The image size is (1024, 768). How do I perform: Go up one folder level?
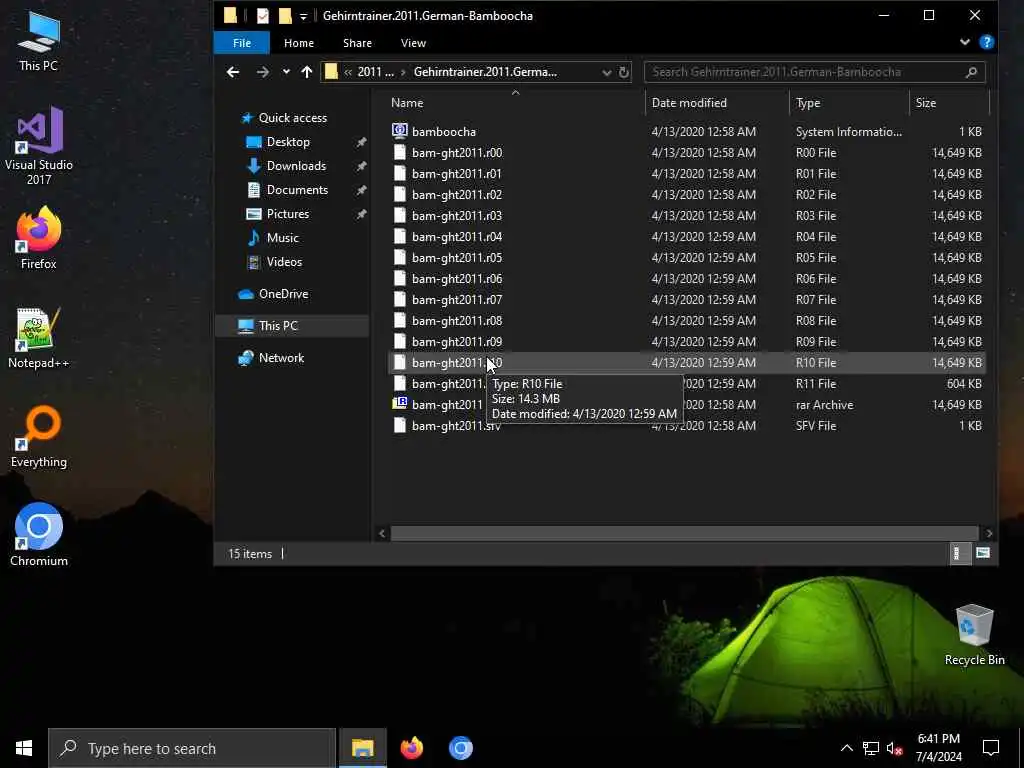[307, 72]
